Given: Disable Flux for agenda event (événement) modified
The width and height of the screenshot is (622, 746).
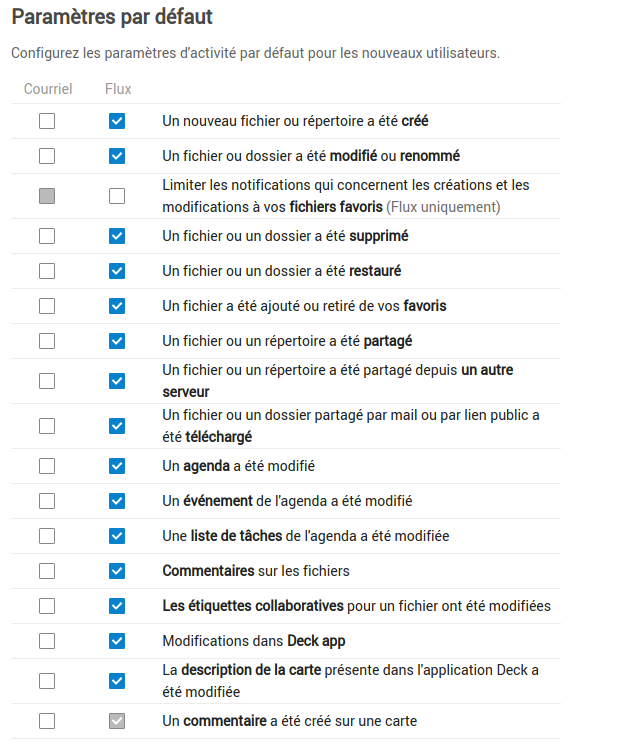Looking at the screenshot, I should (117, 501).
